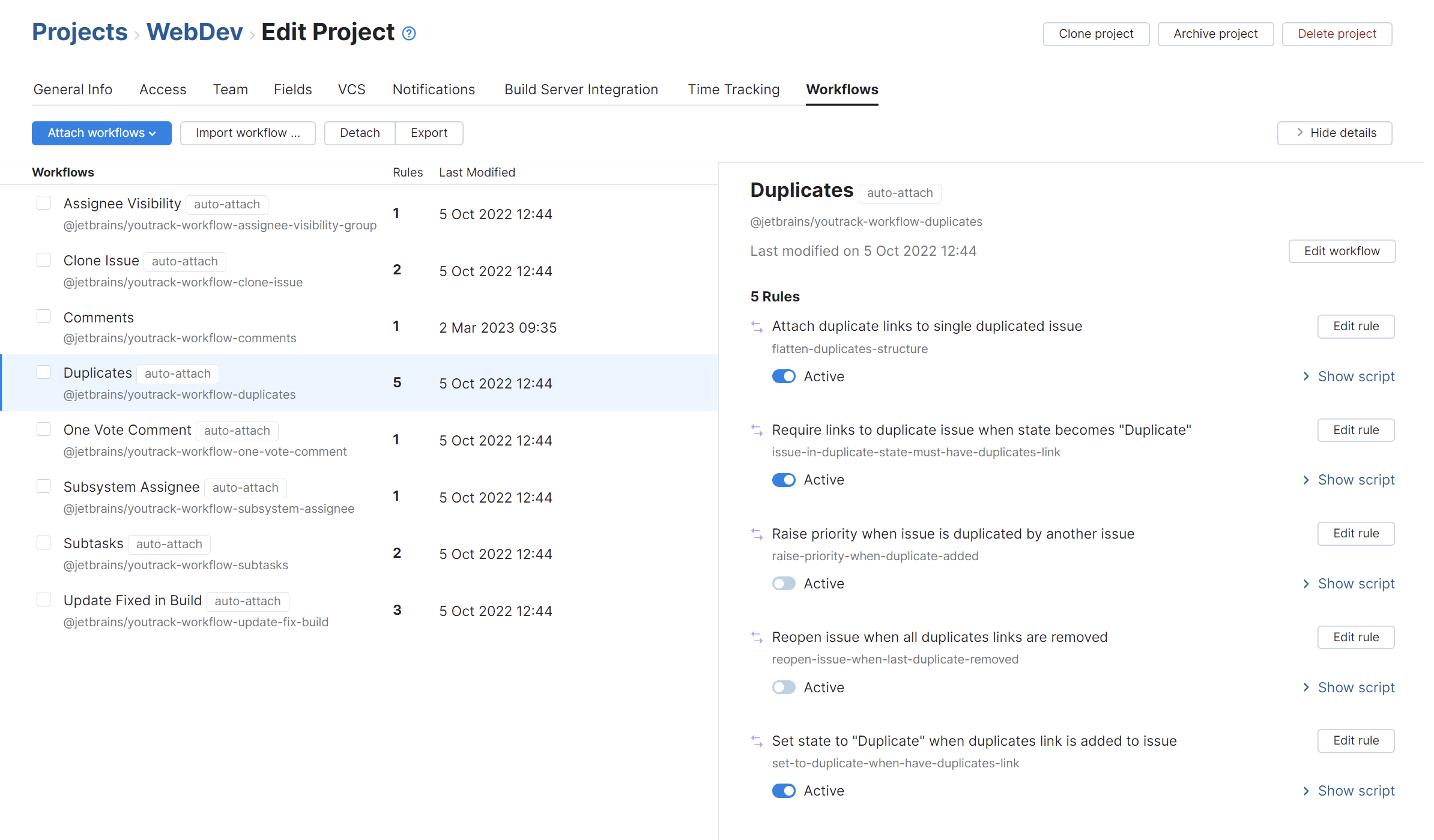
Task: Click the rule icon beside set-to-duplicate-when-have-duplicates-link
Action: [756, 741]
